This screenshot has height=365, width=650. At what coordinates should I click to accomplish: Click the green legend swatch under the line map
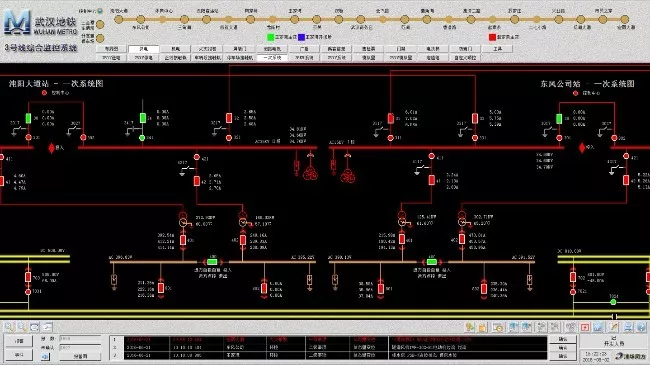click(x=271, y=37)
